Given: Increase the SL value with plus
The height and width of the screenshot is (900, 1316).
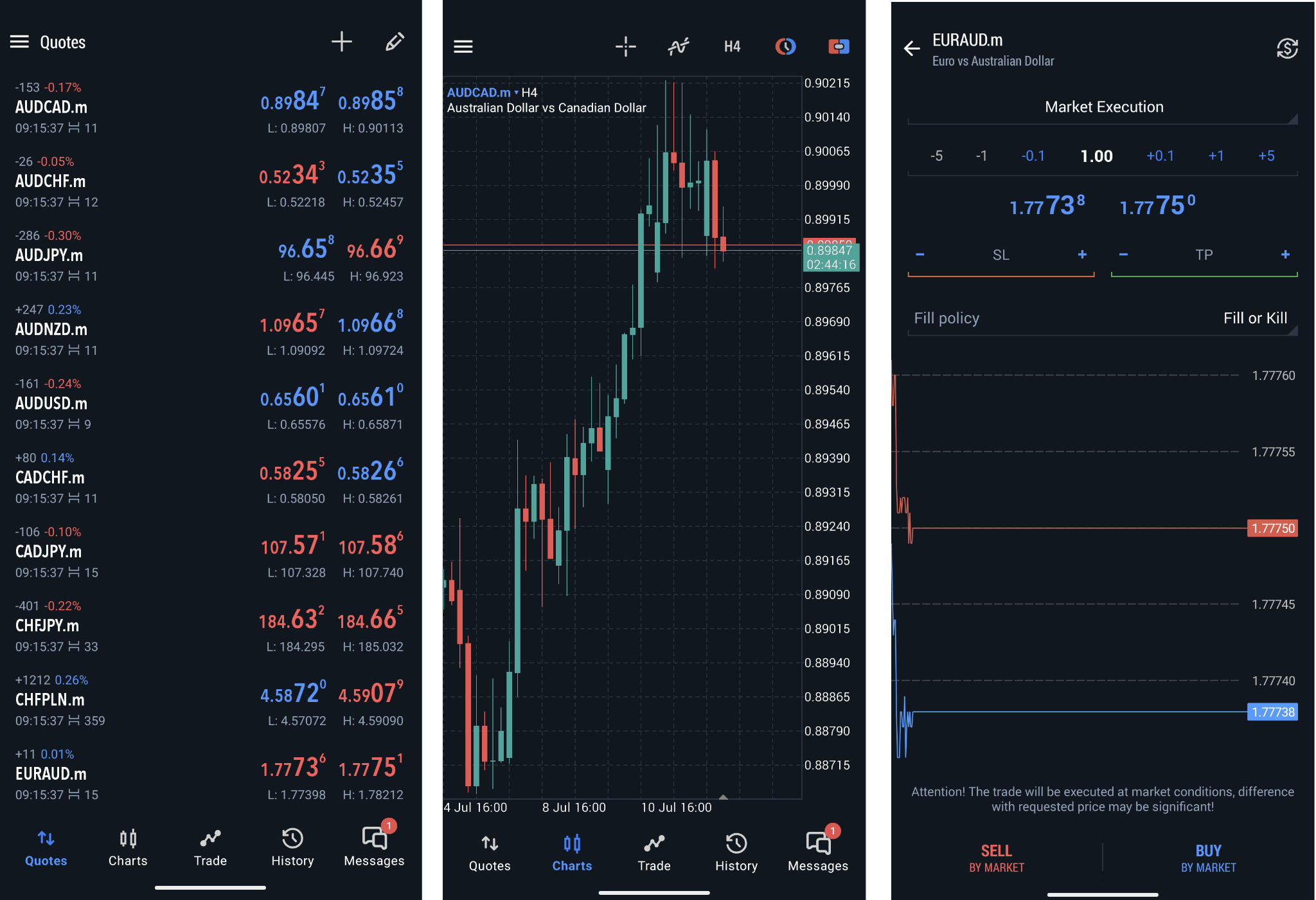Looking at the screenshot, I should pyautogui.click(x=1082, y=255).
